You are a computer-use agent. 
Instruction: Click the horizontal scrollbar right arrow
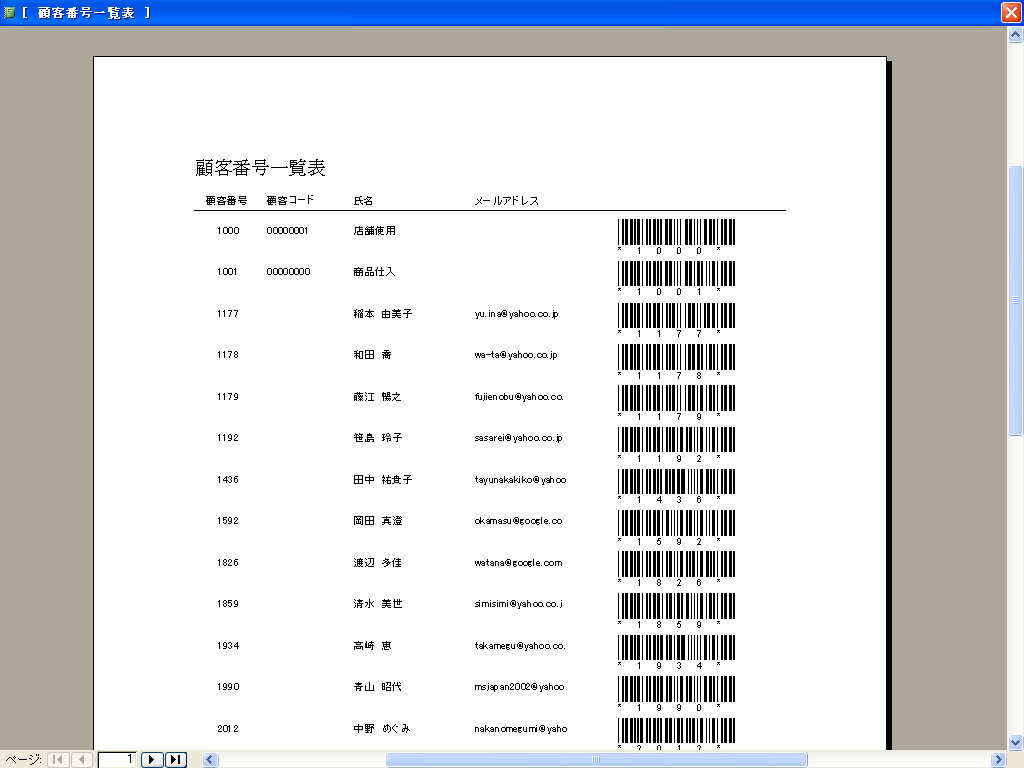(998, 760)
